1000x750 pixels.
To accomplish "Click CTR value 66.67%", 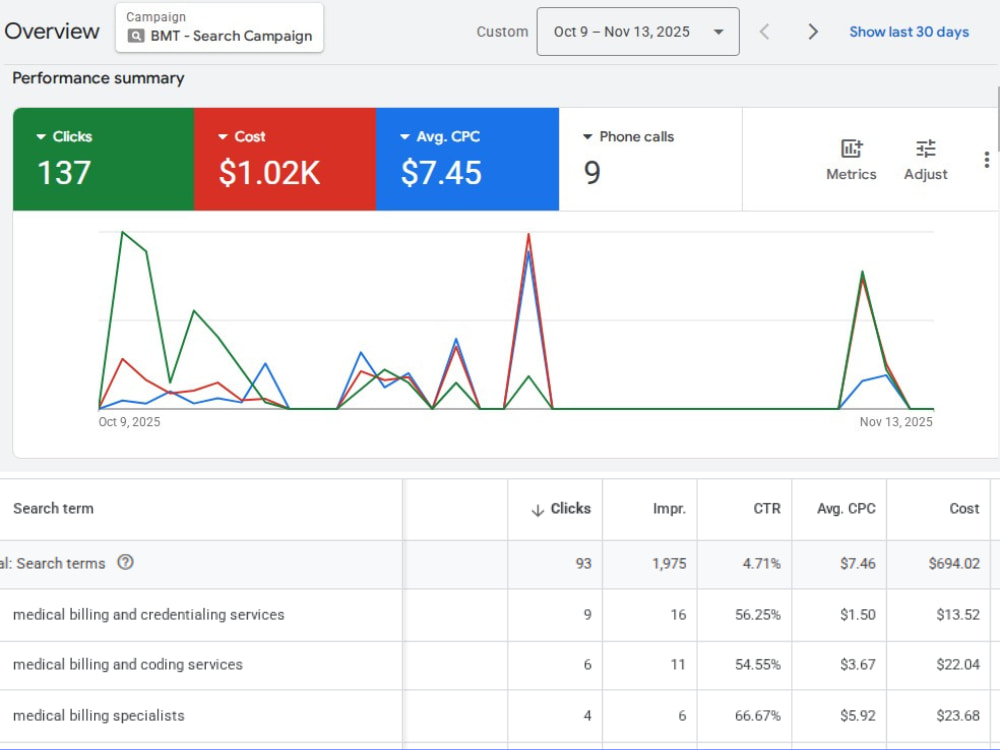I will [x=758, y=716].
